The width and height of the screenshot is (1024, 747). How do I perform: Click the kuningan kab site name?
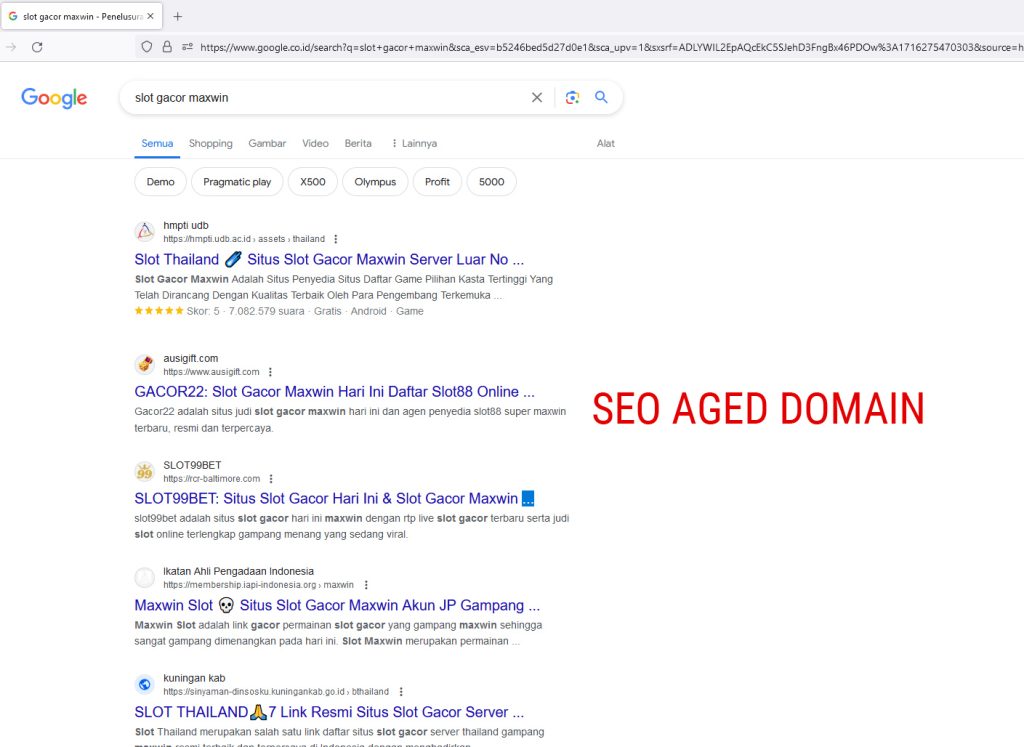pyautogui.click(x=194, y=678)
